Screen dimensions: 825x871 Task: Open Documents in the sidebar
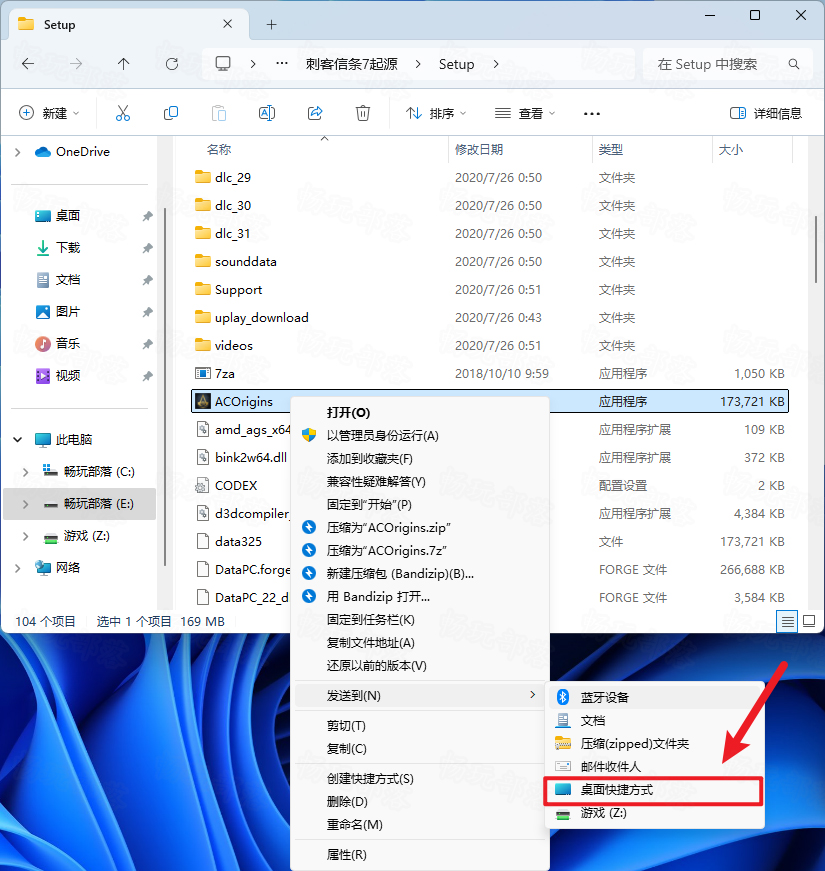pyautogui.click(x=68, y=279)
